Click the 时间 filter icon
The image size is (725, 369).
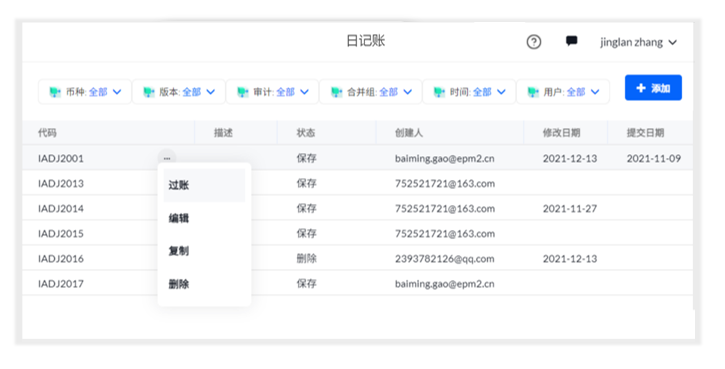point(439,92)
